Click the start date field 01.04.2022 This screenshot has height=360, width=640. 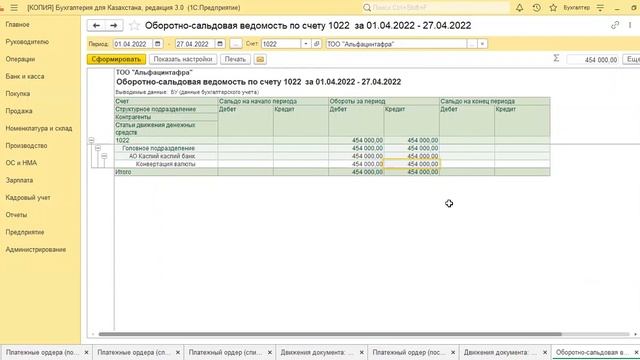click(133, 44)
